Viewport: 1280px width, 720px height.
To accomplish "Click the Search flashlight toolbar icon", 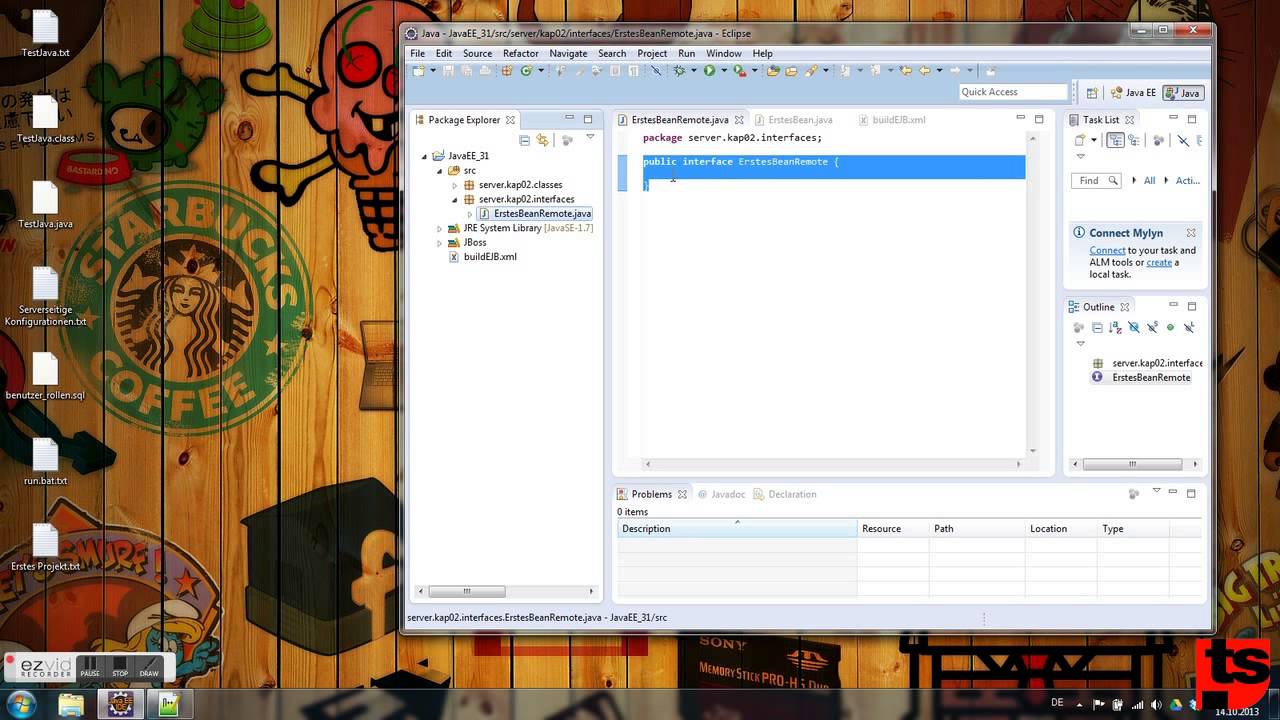I will click(x=811, y=70).
